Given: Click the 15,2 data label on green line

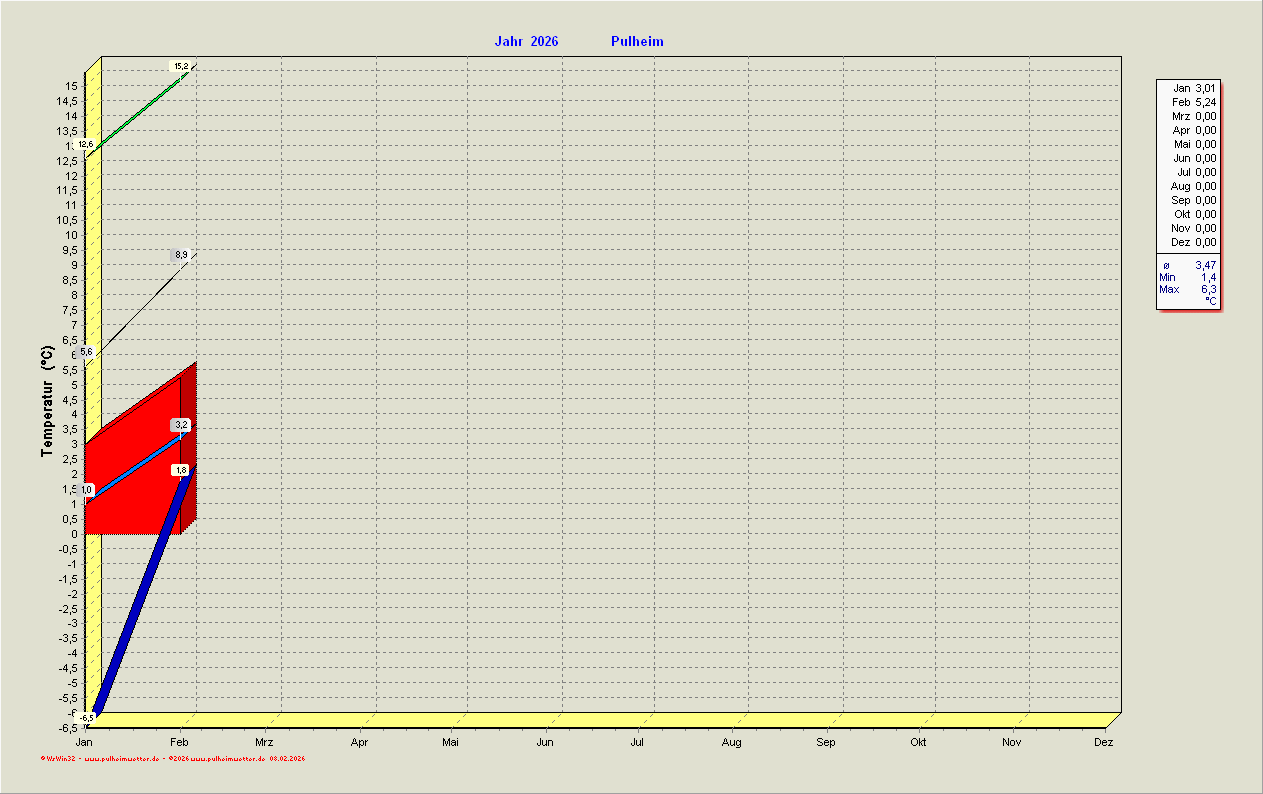Looking at the screenshot, I should (x=181, y=66).
